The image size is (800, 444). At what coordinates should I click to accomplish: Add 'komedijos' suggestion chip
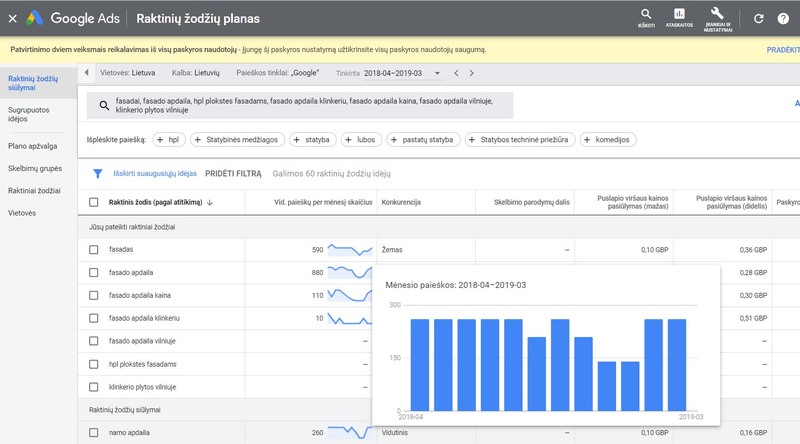click(608, 140)
